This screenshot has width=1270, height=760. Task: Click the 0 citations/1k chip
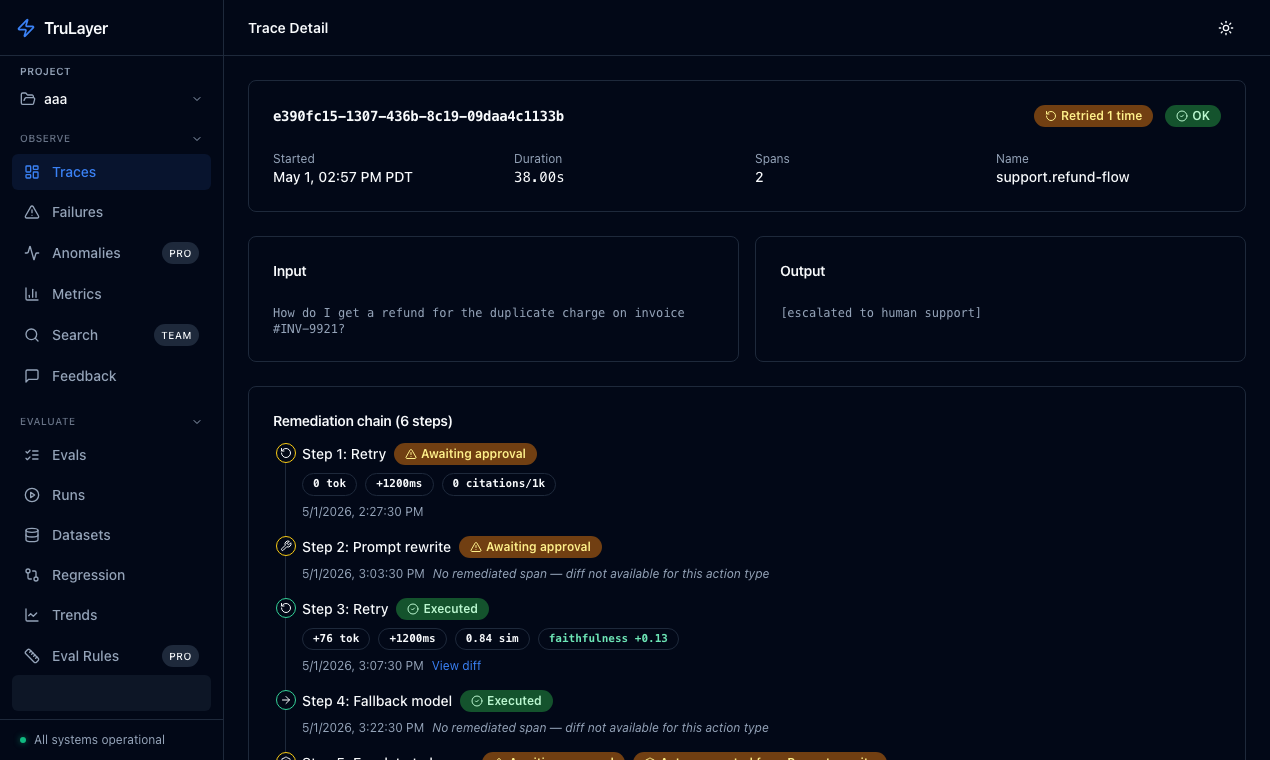coord(499,484)
